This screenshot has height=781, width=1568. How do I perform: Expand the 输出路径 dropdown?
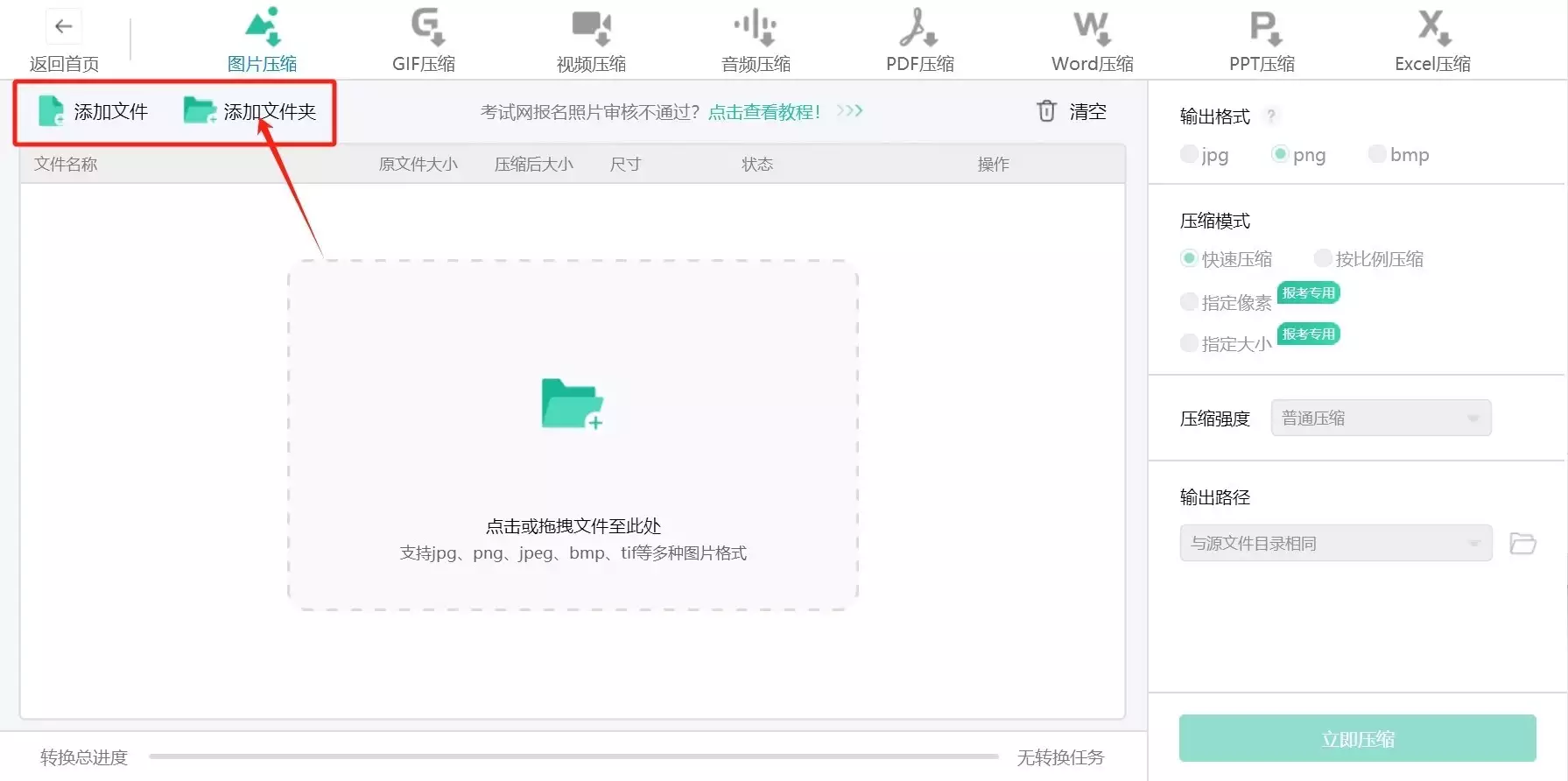[1335, 544]
